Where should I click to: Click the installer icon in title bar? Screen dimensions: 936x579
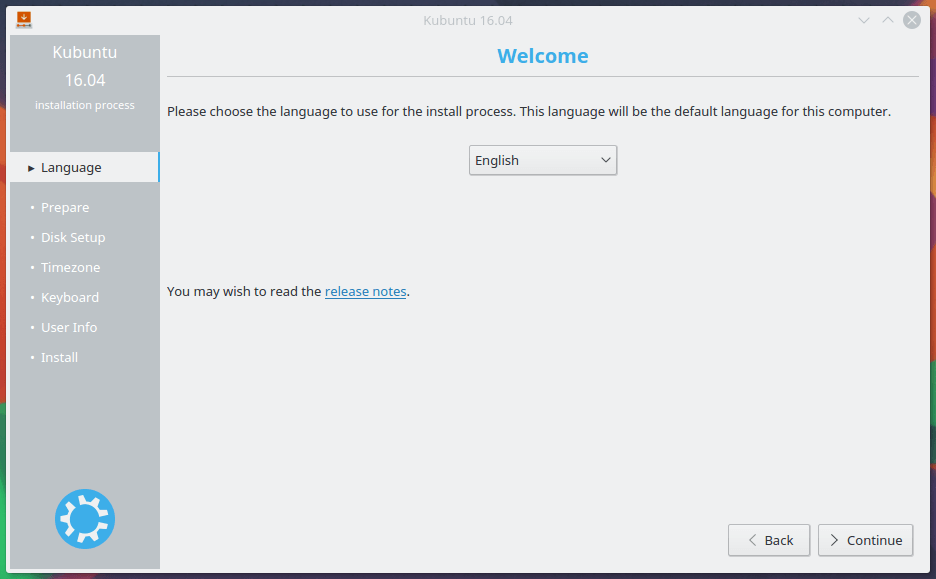[x=24, y=20]
